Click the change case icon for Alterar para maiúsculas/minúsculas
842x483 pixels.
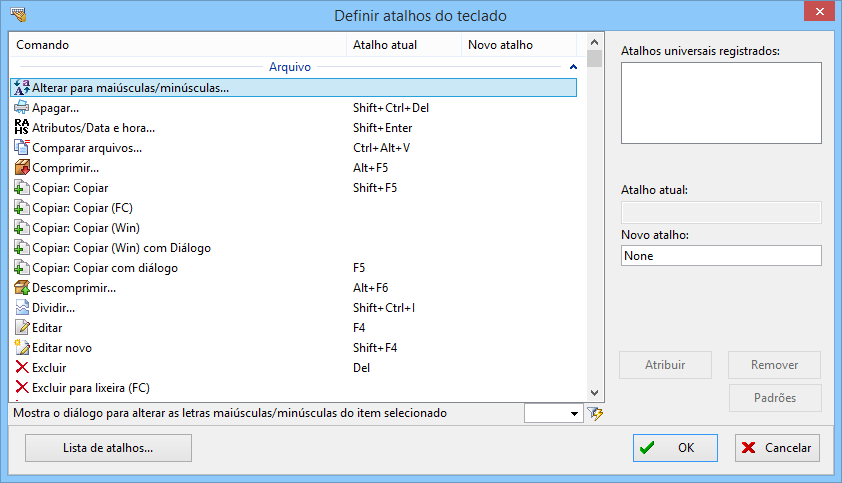point(21,88)
